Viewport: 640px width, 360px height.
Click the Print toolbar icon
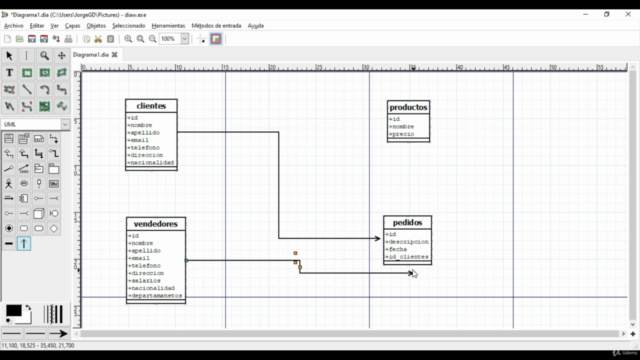[x=68, y=39]
